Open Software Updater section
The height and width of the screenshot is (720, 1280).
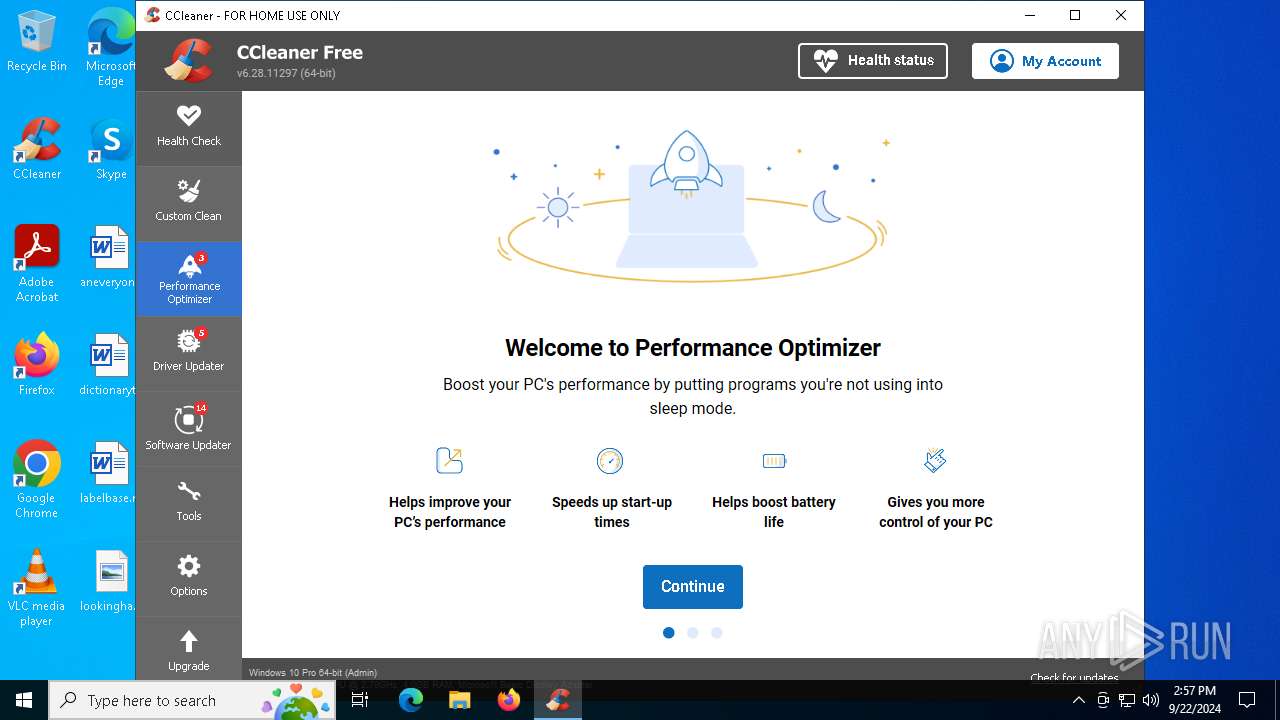click(189, 428)
